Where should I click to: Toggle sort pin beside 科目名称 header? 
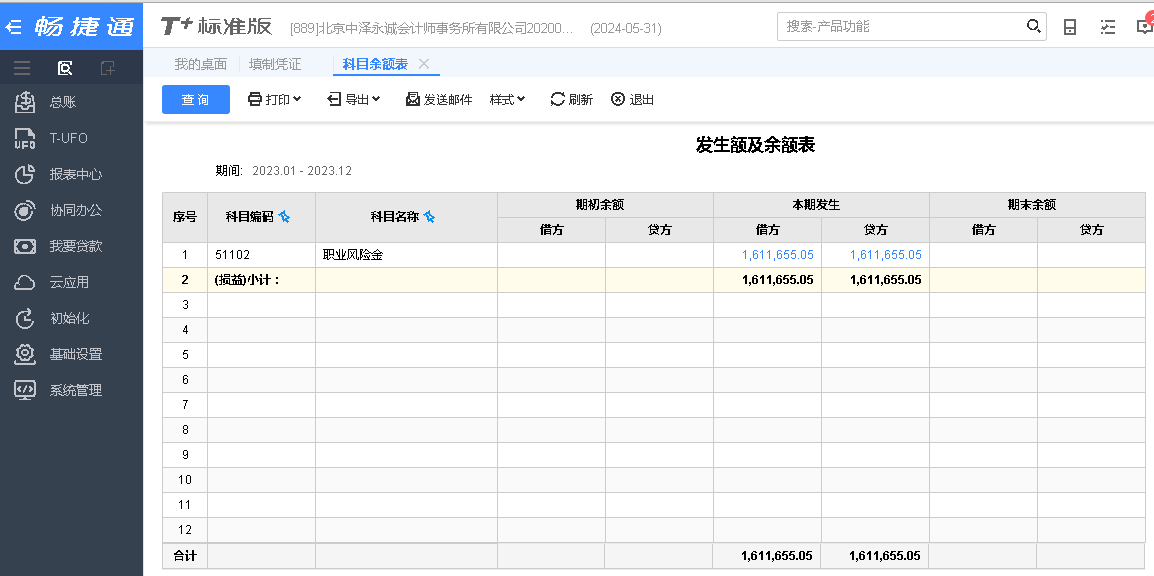pyautogui.click(x=429, y=217)
